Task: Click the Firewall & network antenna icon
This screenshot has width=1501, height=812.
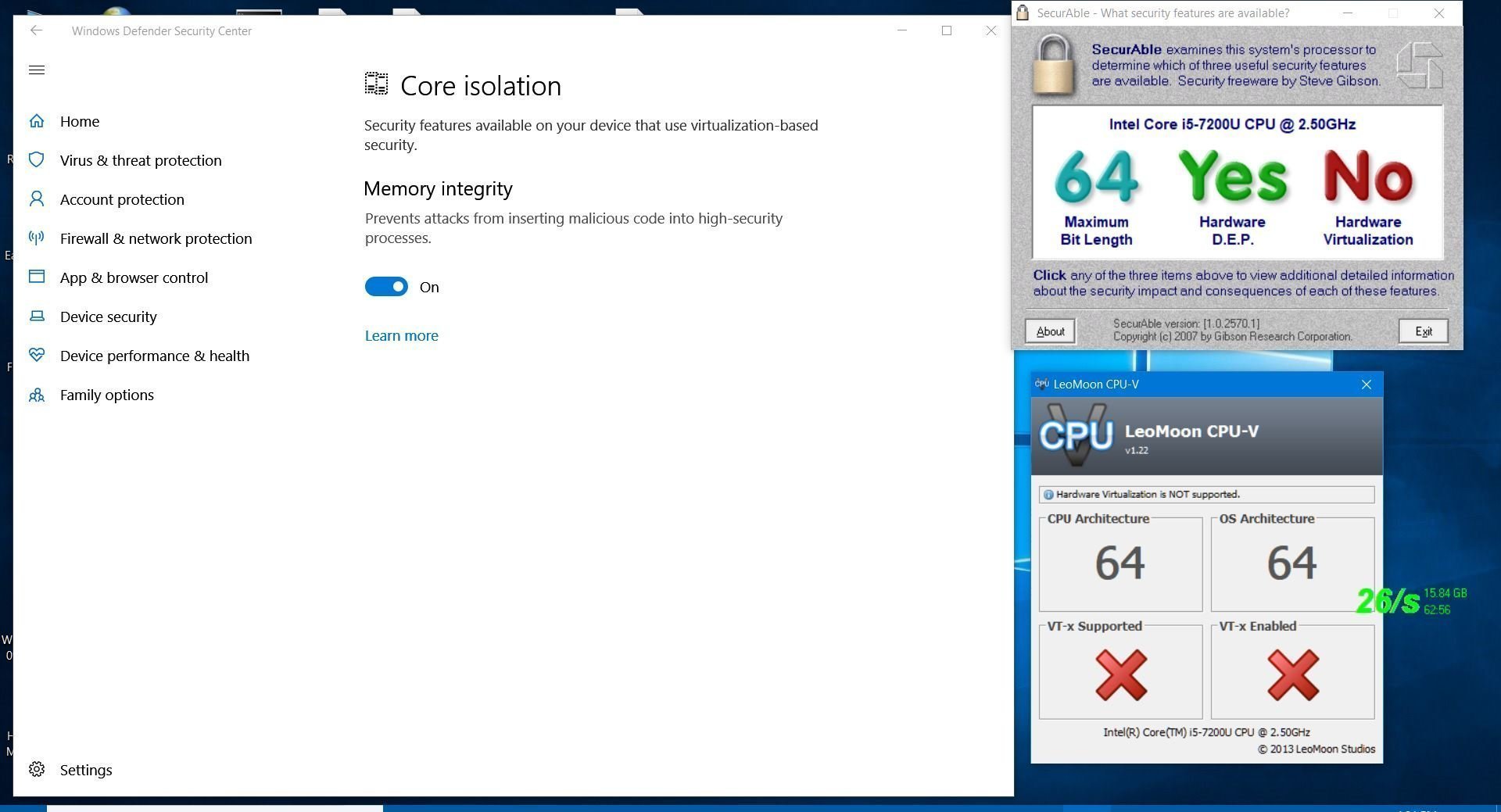Action: click(37, 238)
